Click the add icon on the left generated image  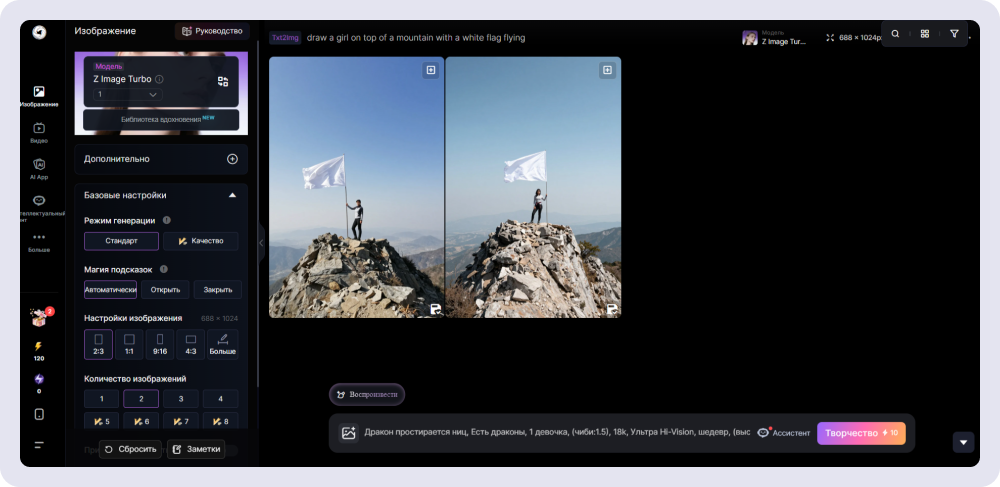click(x=430, y=70)
